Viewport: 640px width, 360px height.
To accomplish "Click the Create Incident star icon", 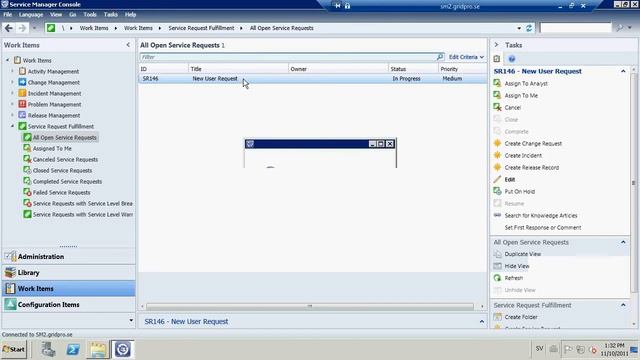I will tap(497, 155).
